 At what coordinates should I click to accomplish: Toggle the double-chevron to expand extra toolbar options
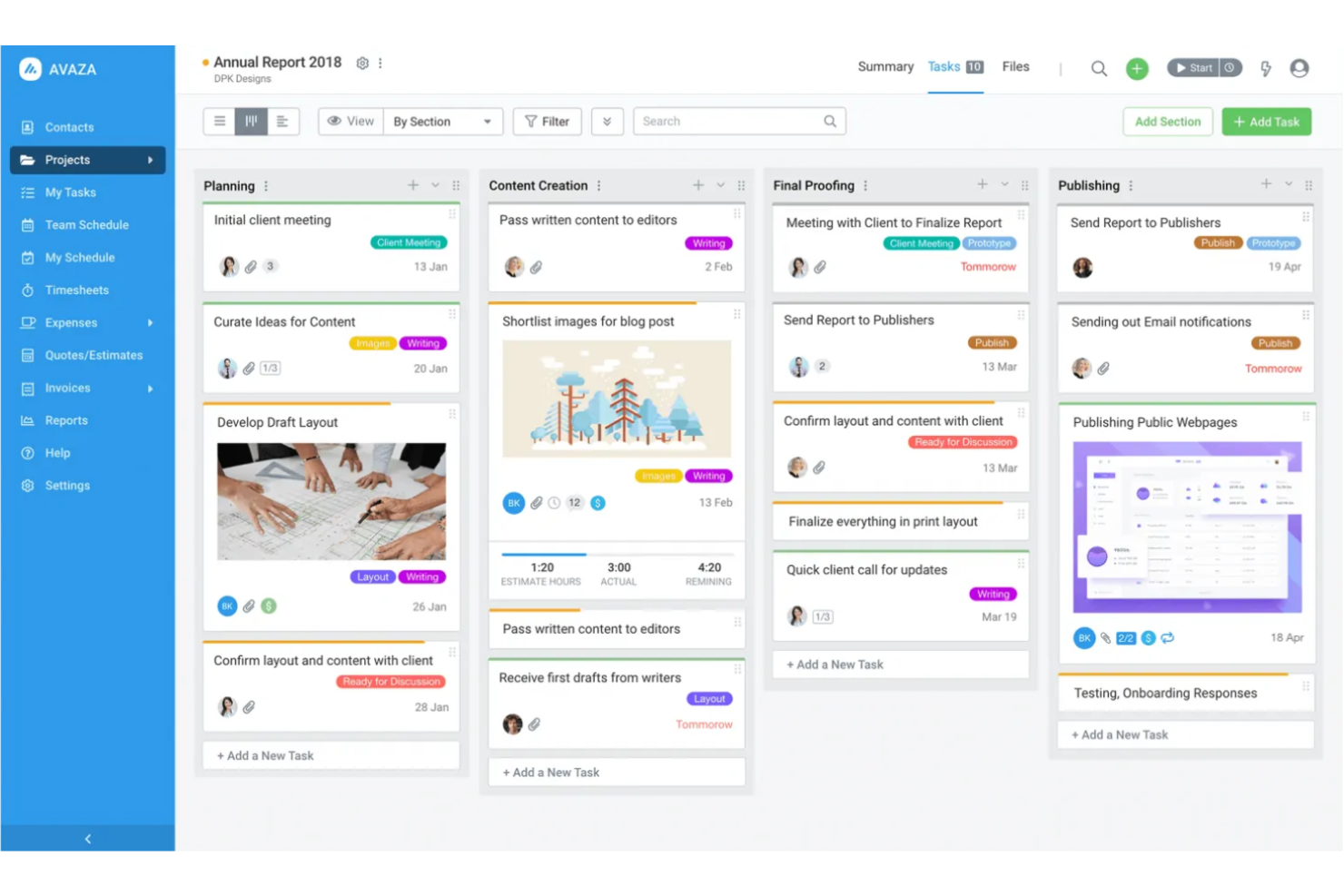607,121
